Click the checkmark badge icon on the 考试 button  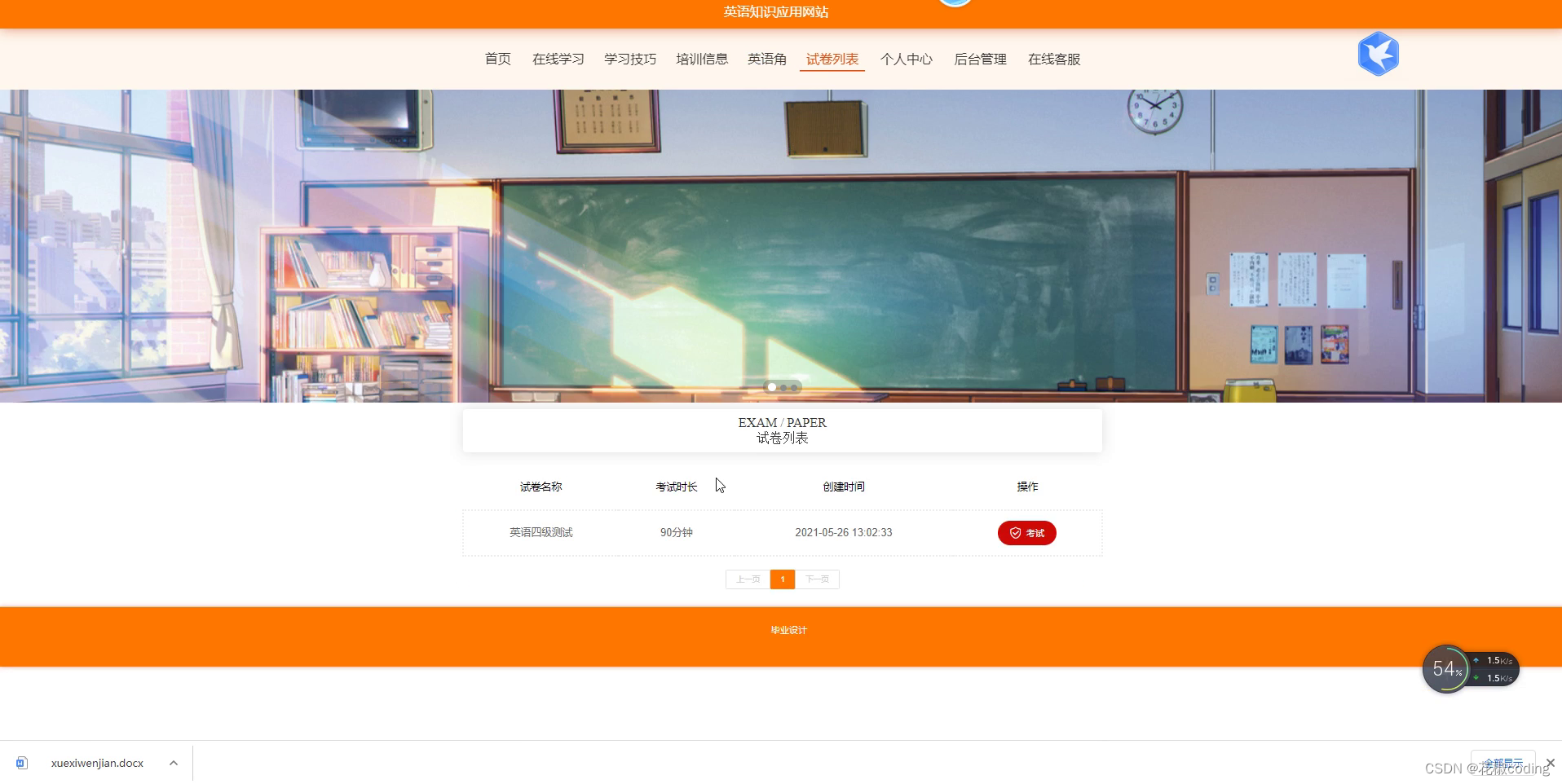pos(1013,532)
